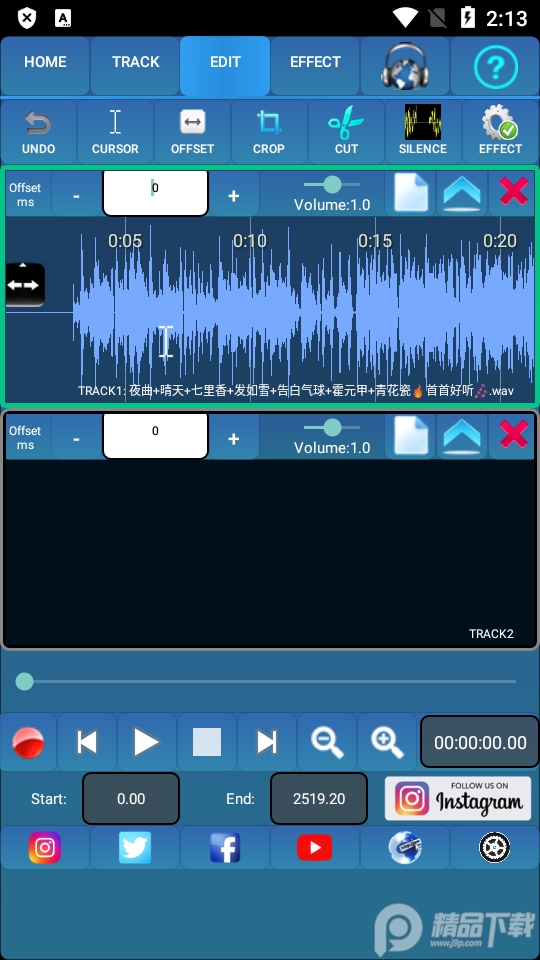Image resolution: width=540 pixels, height=960 pixels.
Task: Click TRACK1 wav file name label
Action: tap(296, 391)
